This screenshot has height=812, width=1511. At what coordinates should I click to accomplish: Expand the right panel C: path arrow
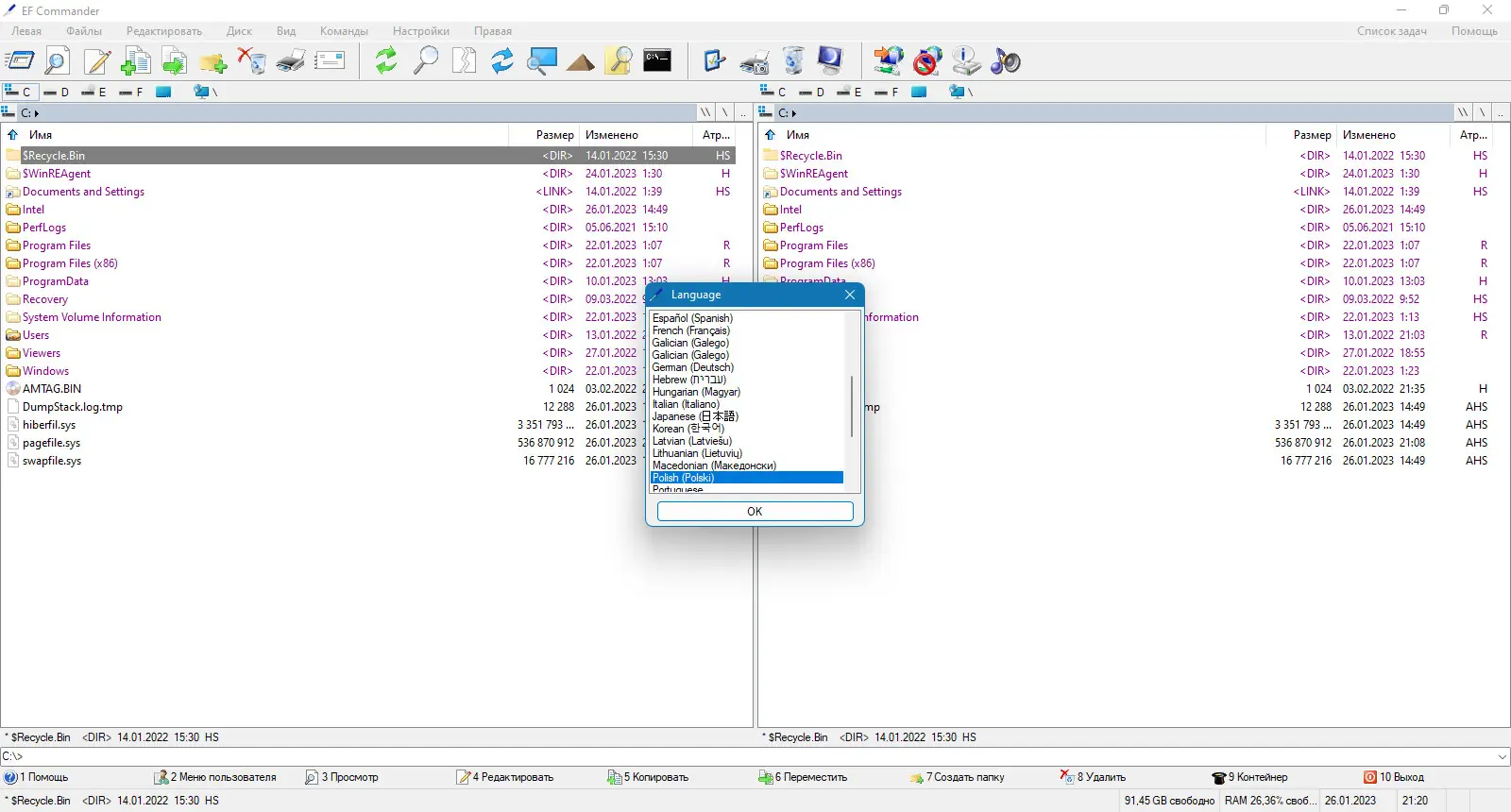[x=794, y=113]
